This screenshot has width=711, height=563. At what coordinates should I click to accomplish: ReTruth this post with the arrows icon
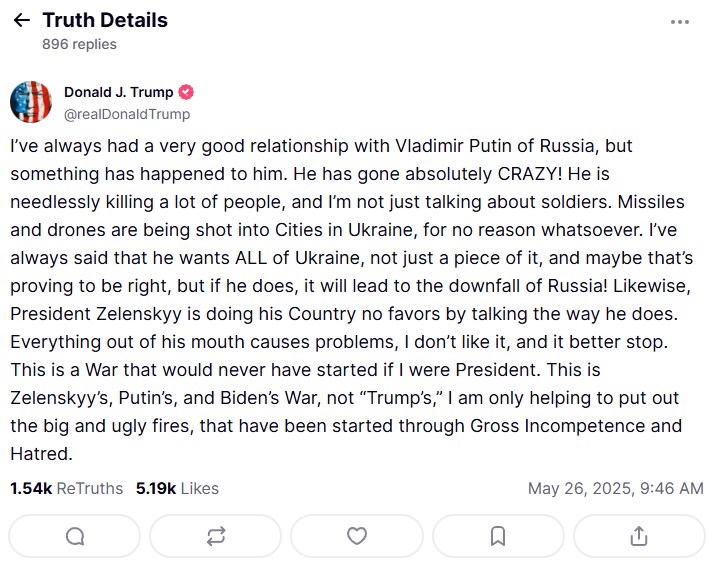click(x=216, y=536)
